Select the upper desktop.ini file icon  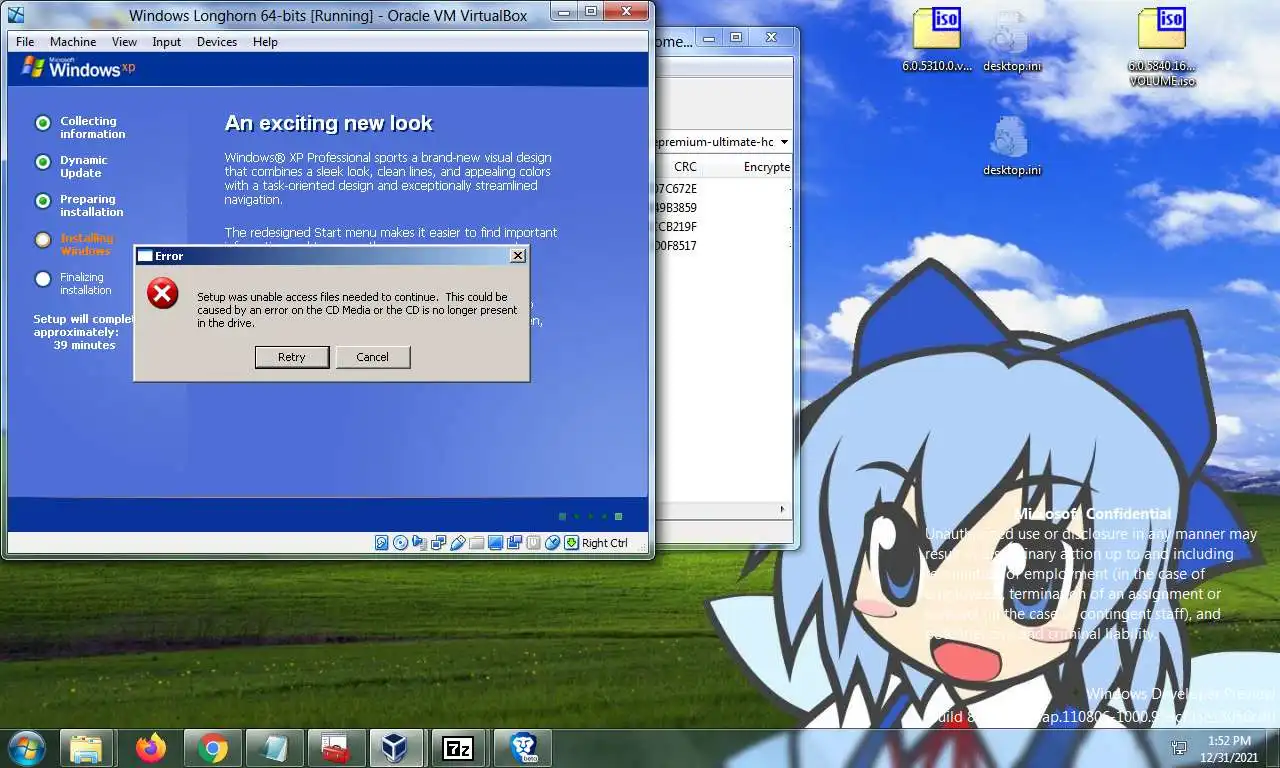(1011, 40)
